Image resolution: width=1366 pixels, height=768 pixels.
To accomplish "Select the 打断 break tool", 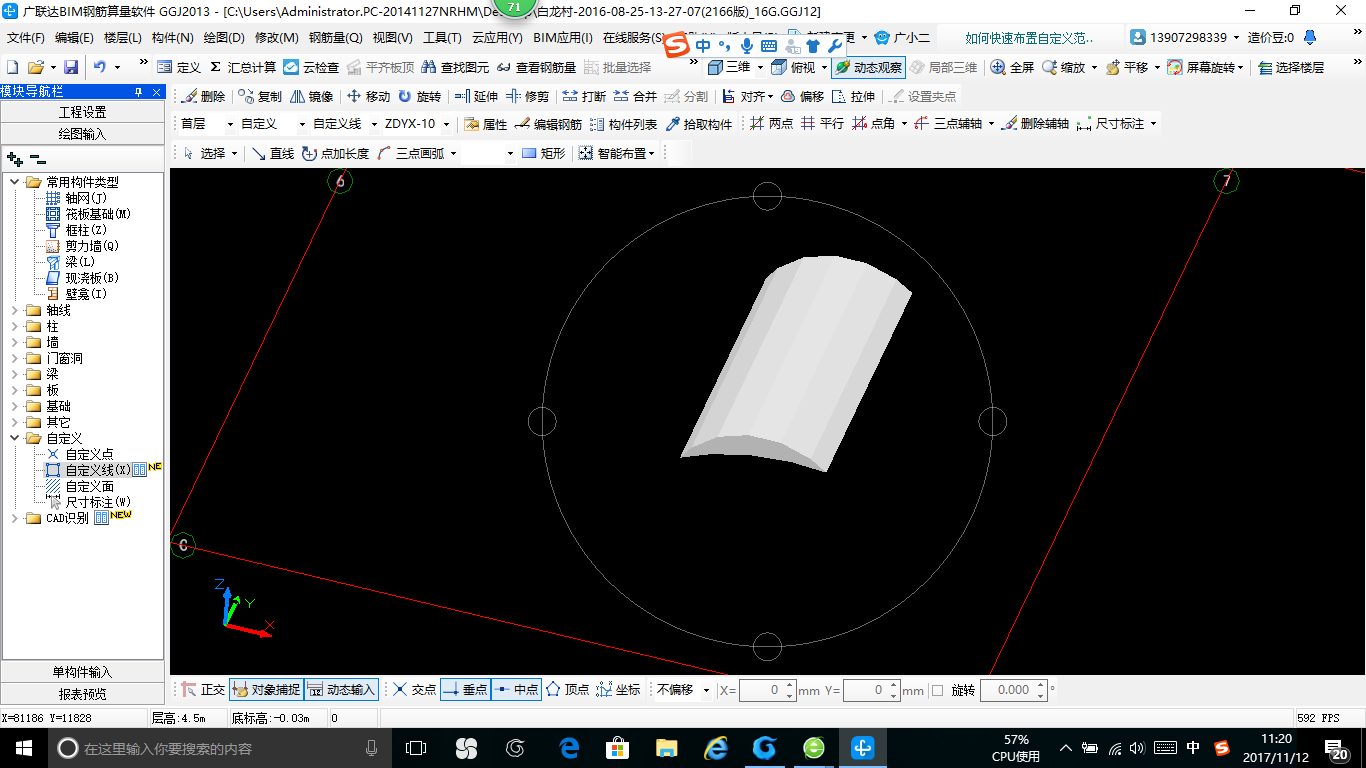I will click(x=584, y=96).
